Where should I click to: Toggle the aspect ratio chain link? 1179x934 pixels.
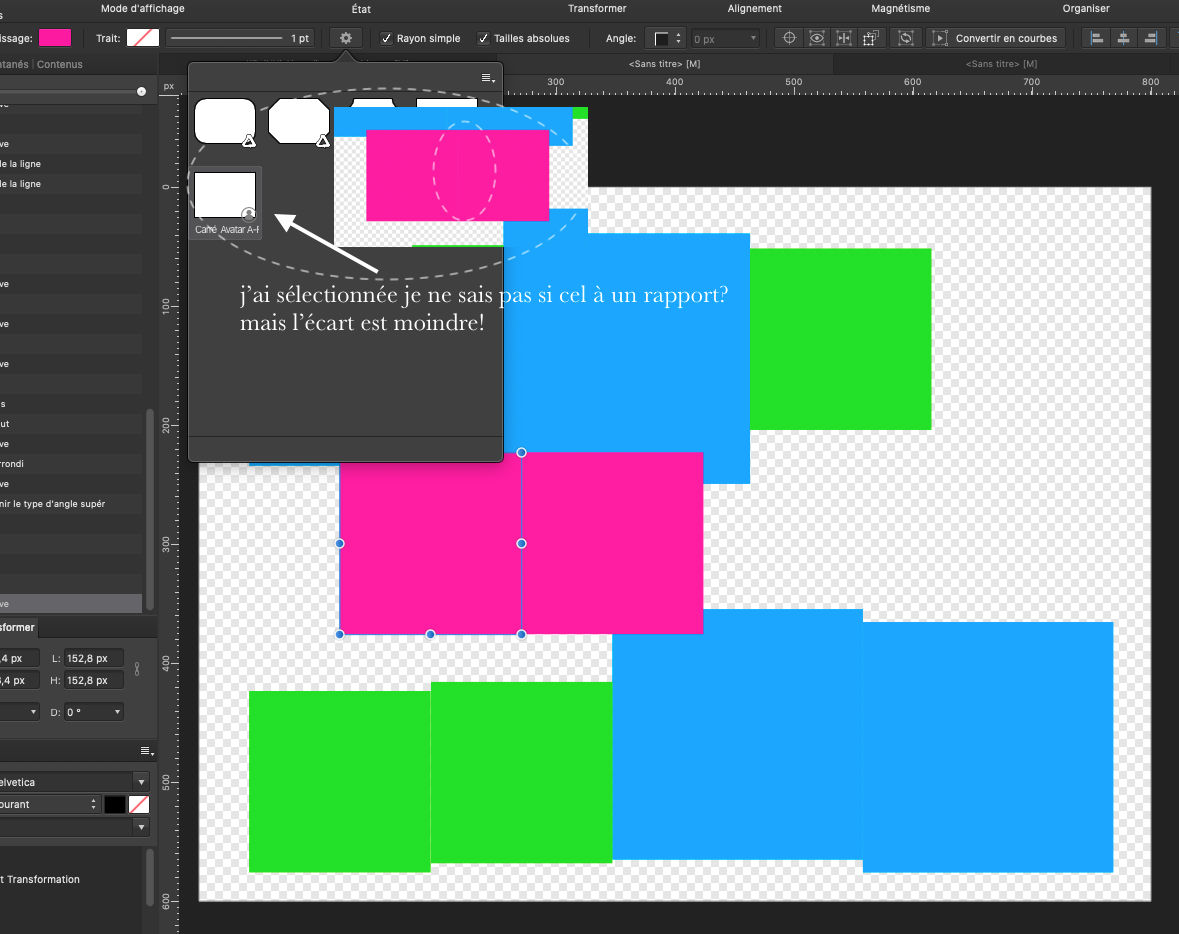[x=137, y=669]
